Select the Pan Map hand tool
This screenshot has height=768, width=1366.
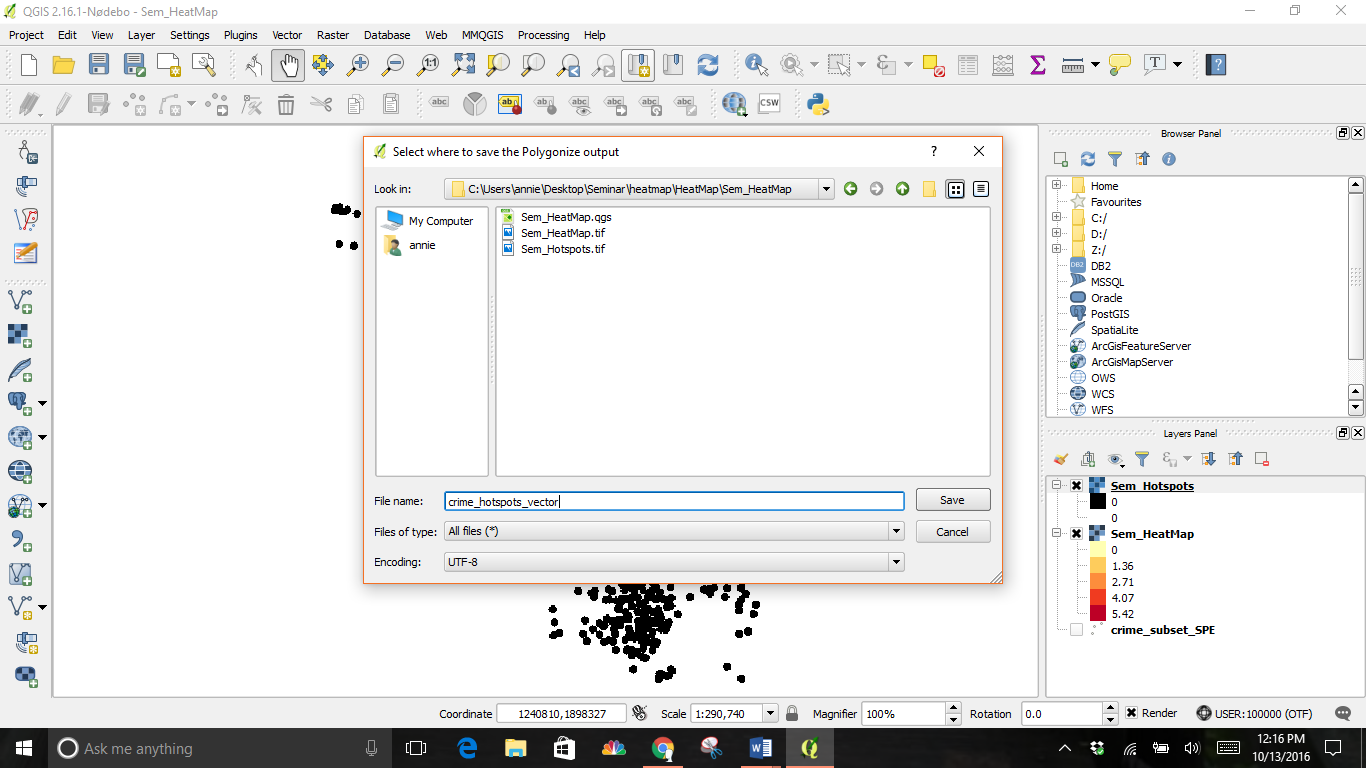point(288,65)
